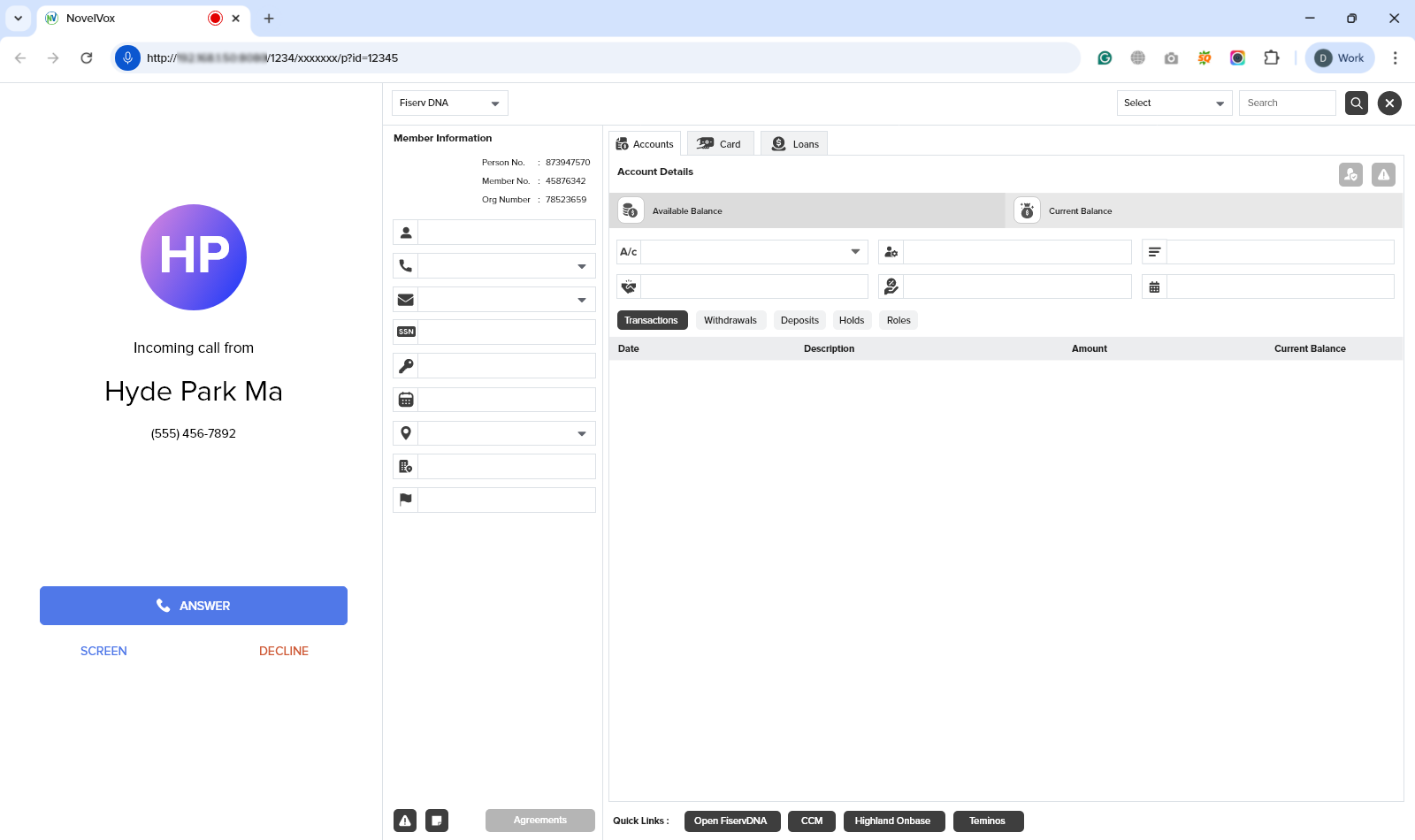The width and height of the screenshot is (1415, 840).
Task: Click the envelope email icon
Action: (406, 300)
